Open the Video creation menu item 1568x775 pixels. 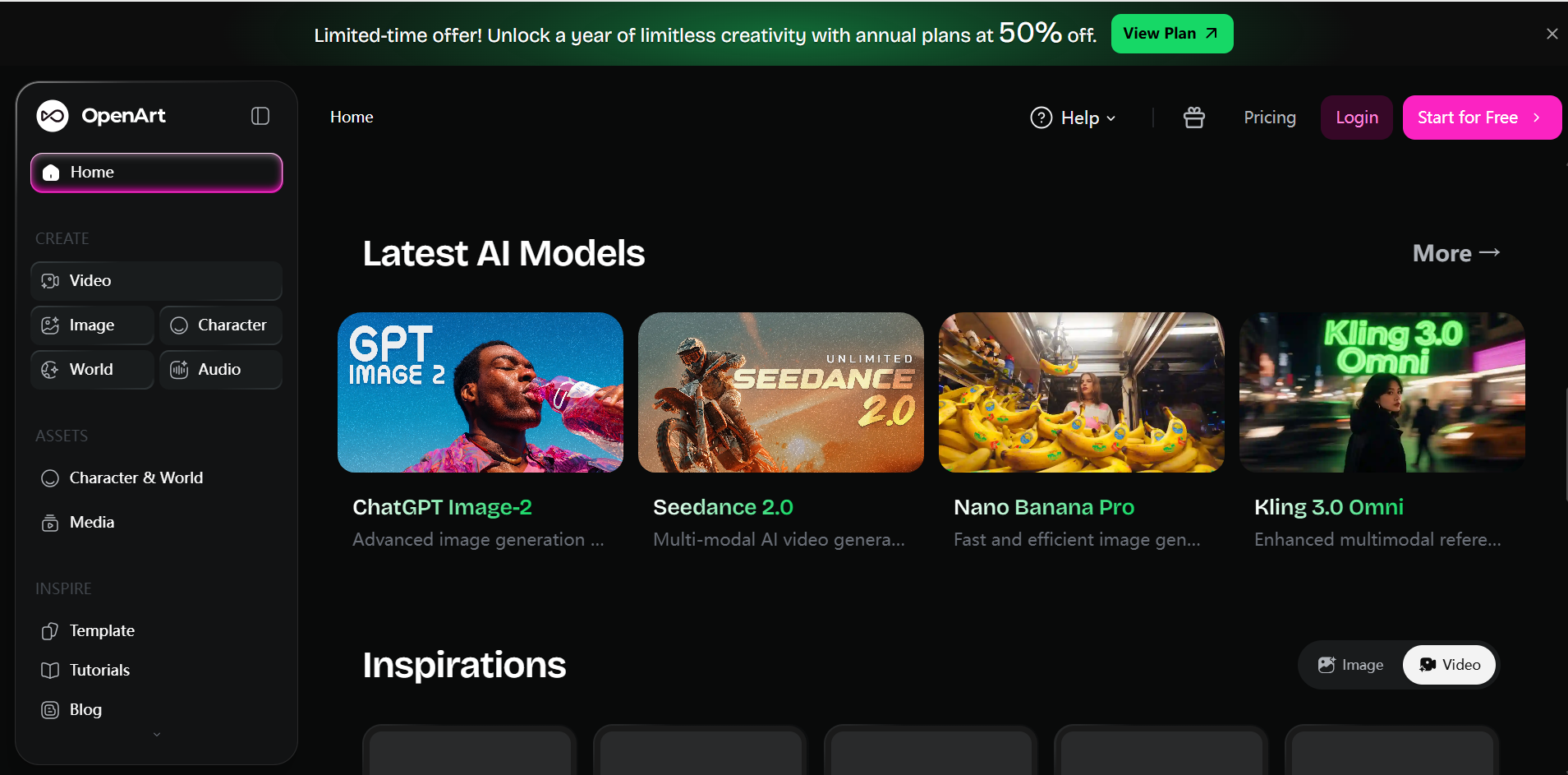click(157, 281)
